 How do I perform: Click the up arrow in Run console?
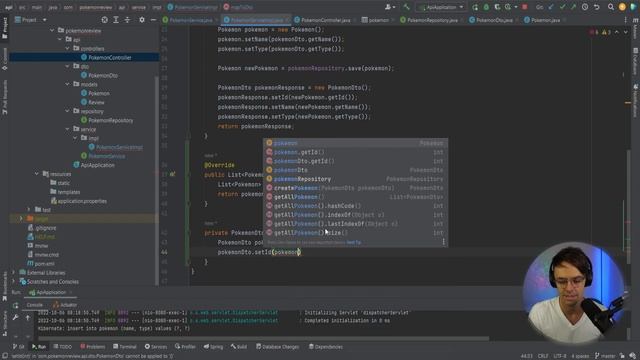pos(28,317)
